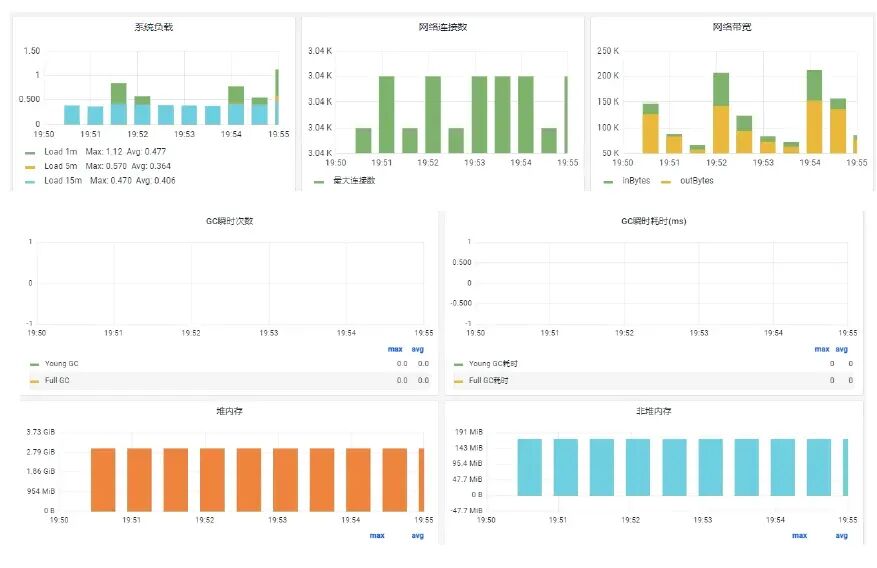This screenshot has height=568, width=877.
Task: Click the '1.50' axis label in 系统负载
Action: [x=32, y=51]
